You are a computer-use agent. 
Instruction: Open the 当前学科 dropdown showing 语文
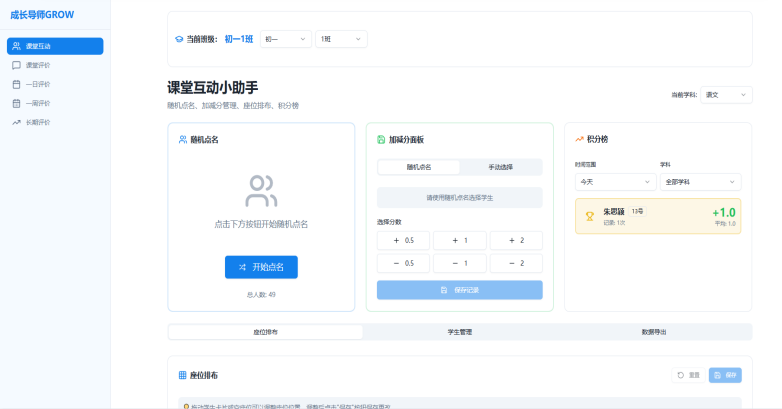coord(726,95)
